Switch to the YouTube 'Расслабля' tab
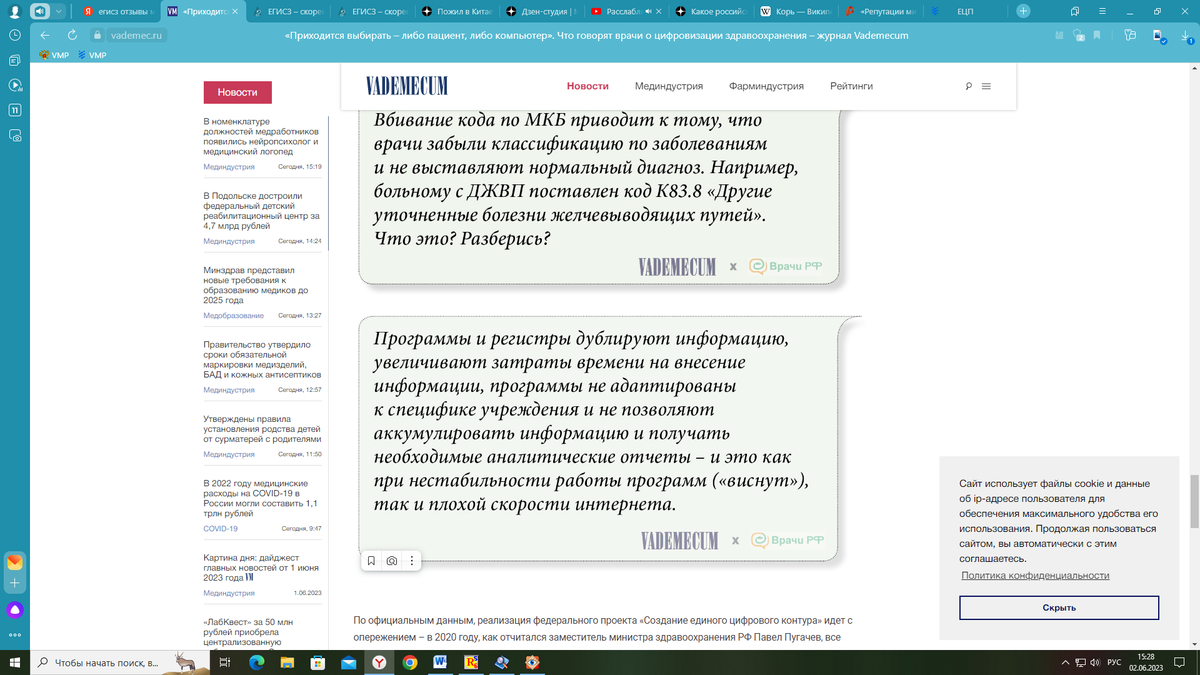The height and width of the screenshot is (675, 1200). (x=627, y=11)
